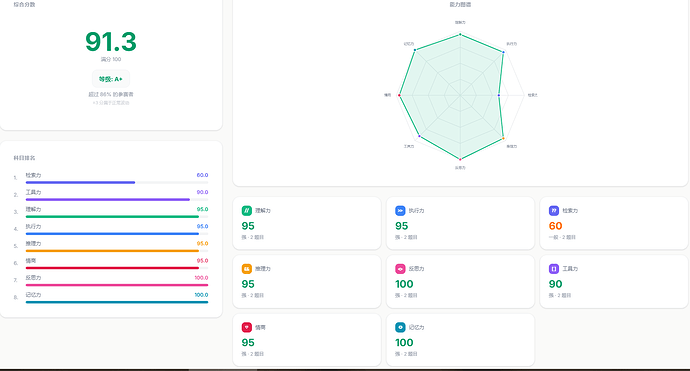Click the blue 执行力 ranking progress bar

117,234
